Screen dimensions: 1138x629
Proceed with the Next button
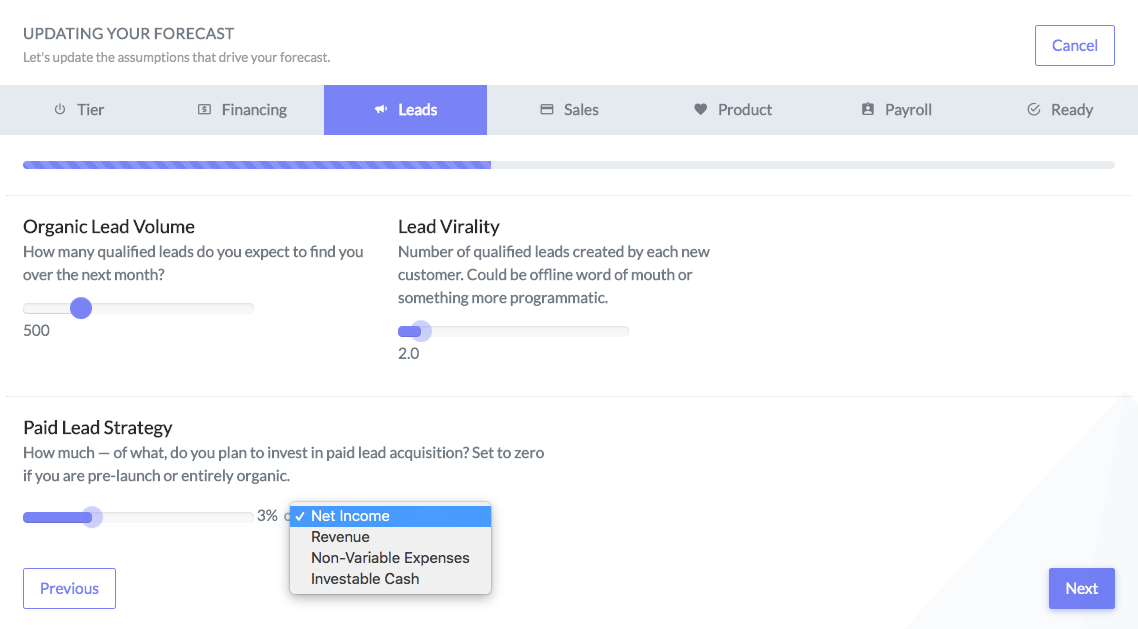pyautogui.click(x=1081, y=589)
